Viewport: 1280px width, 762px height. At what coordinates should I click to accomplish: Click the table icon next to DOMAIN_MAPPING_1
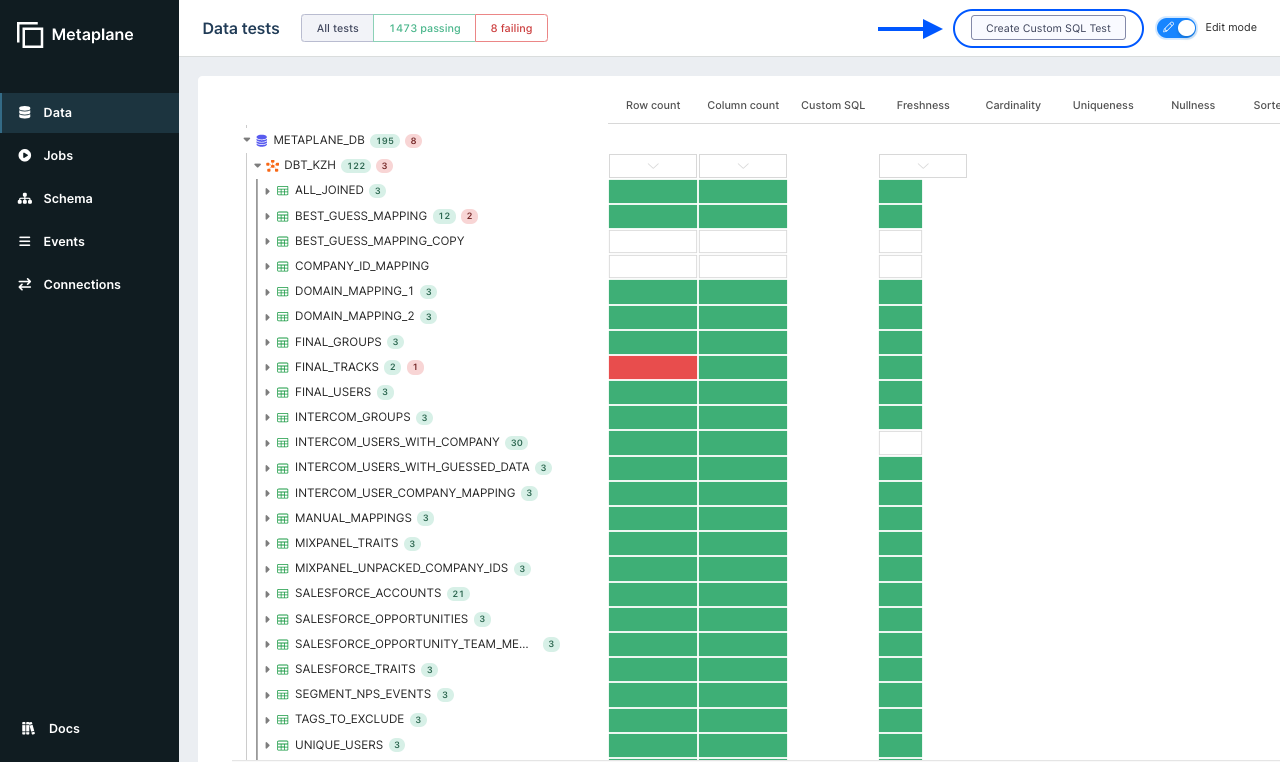coord(283,291)
